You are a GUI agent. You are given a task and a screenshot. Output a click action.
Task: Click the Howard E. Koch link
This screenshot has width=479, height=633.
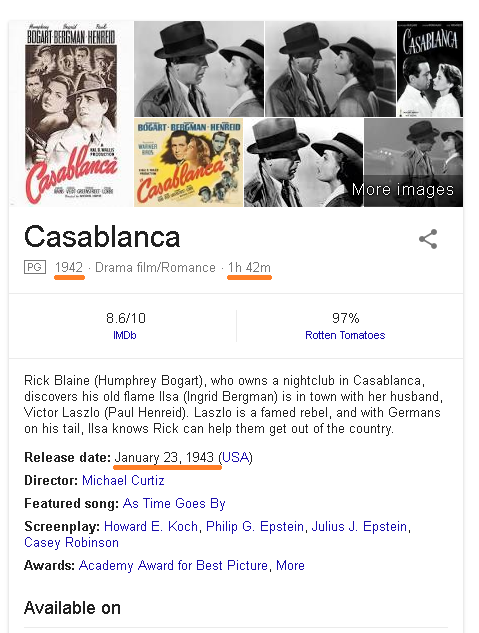coord(151,526)
